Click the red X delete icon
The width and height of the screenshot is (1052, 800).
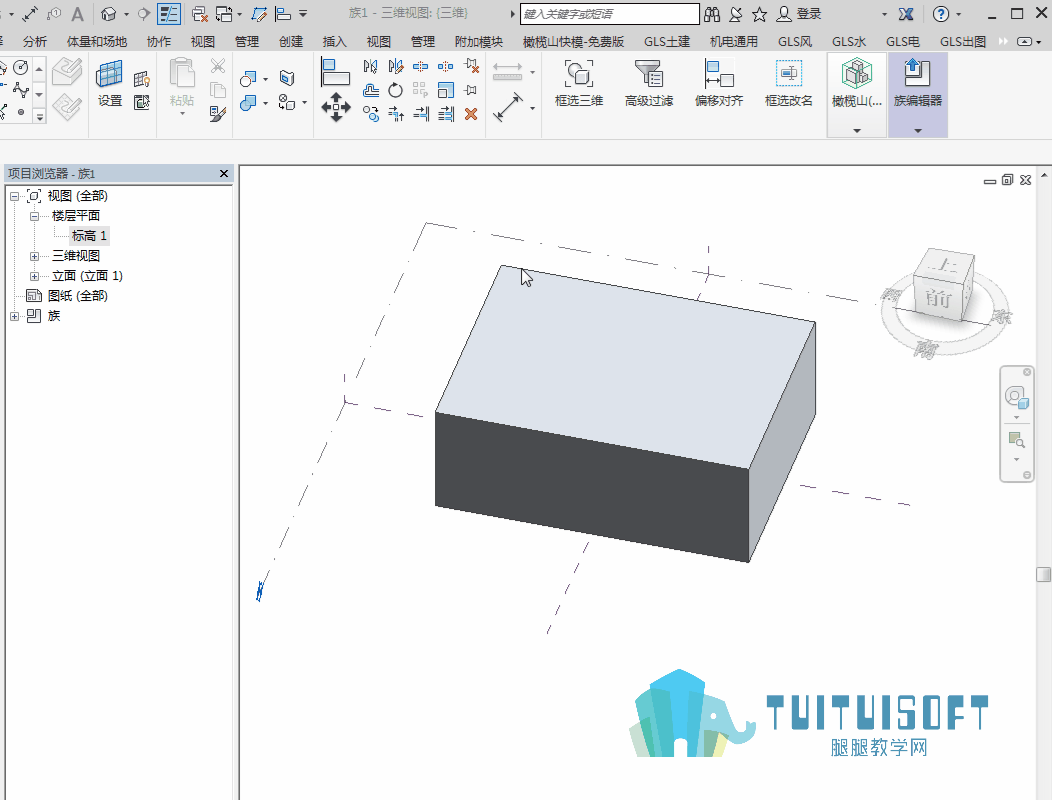coord(471,114)
